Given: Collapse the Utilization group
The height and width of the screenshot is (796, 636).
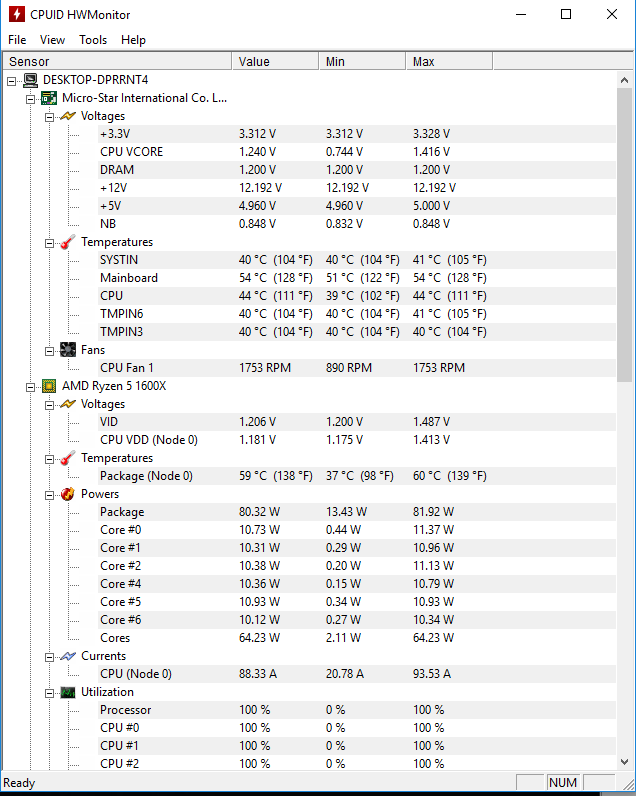Looking at the screenshot, I should tap(49, 693).
